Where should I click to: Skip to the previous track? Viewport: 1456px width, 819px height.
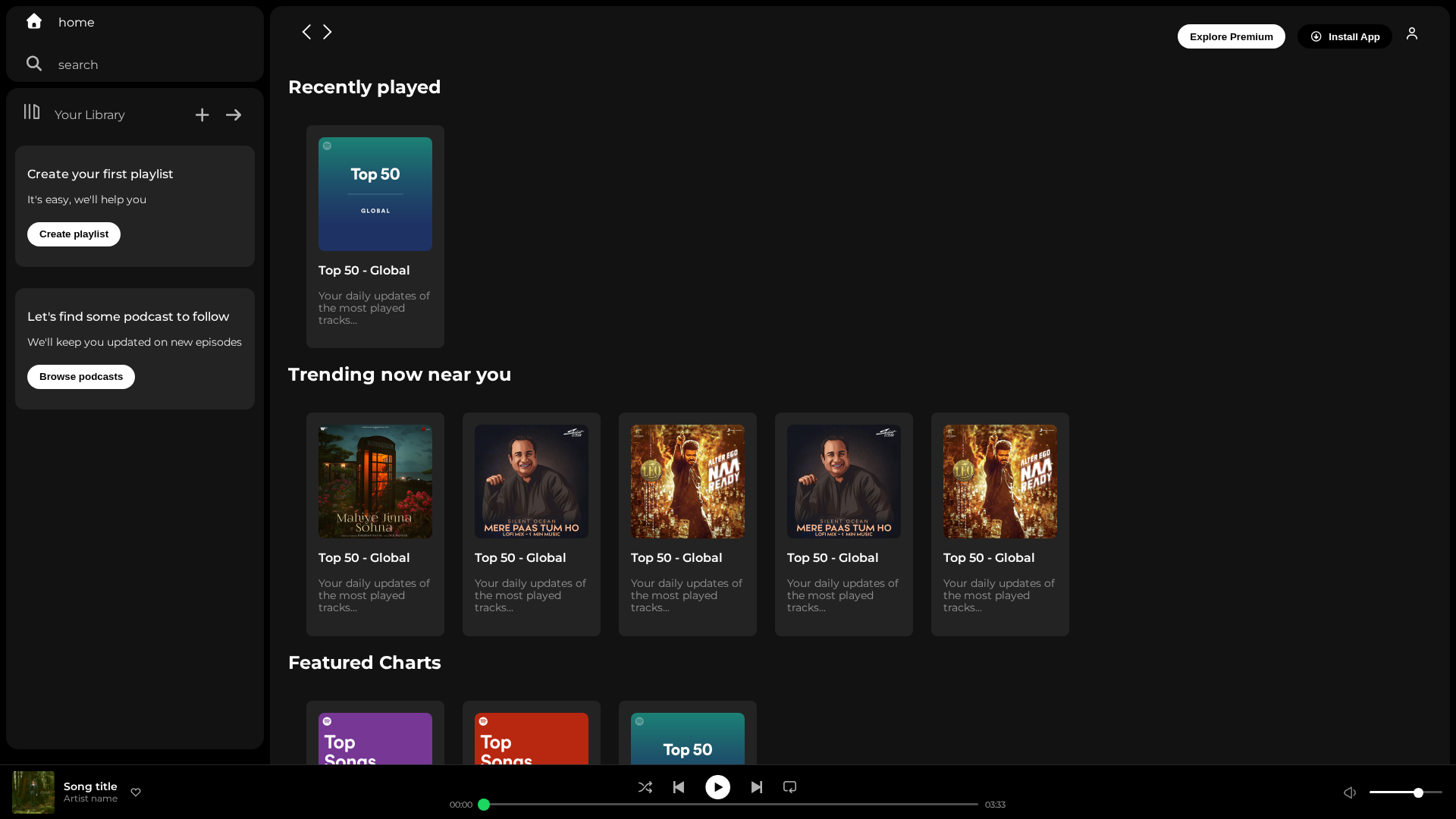(x=679, y=787)
